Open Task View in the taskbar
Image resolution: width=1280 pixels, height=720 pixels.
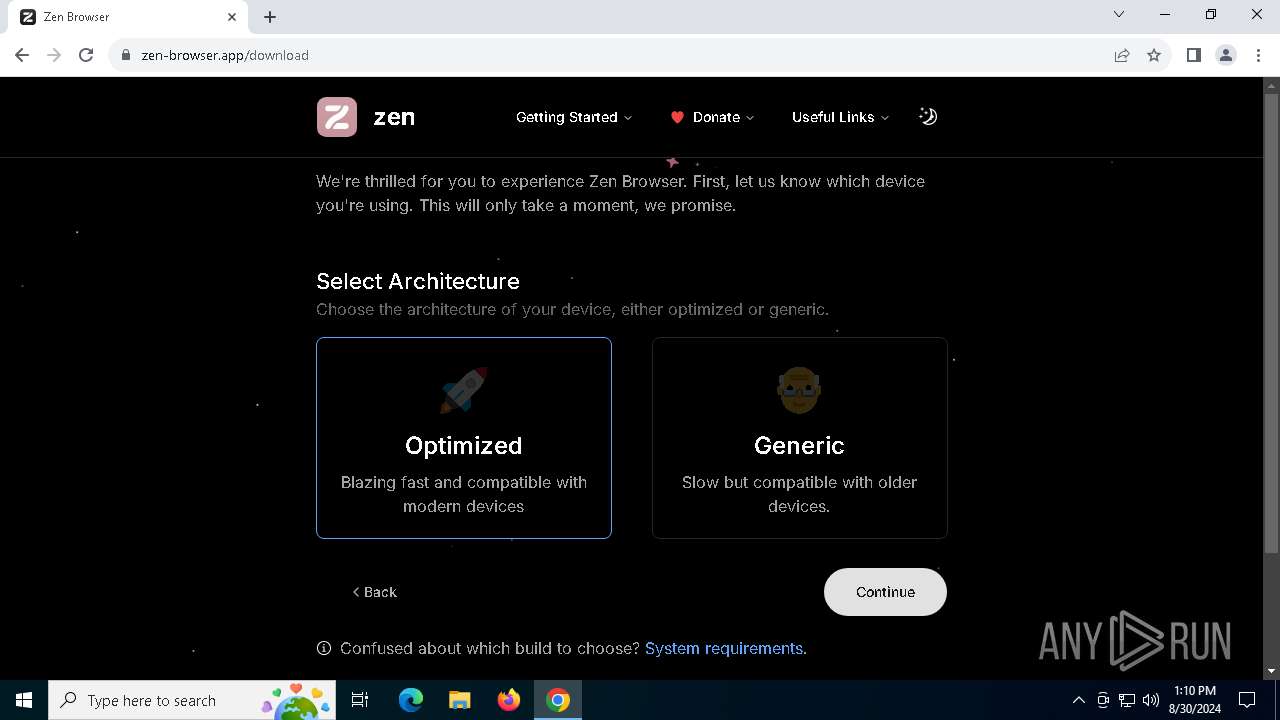360,700
